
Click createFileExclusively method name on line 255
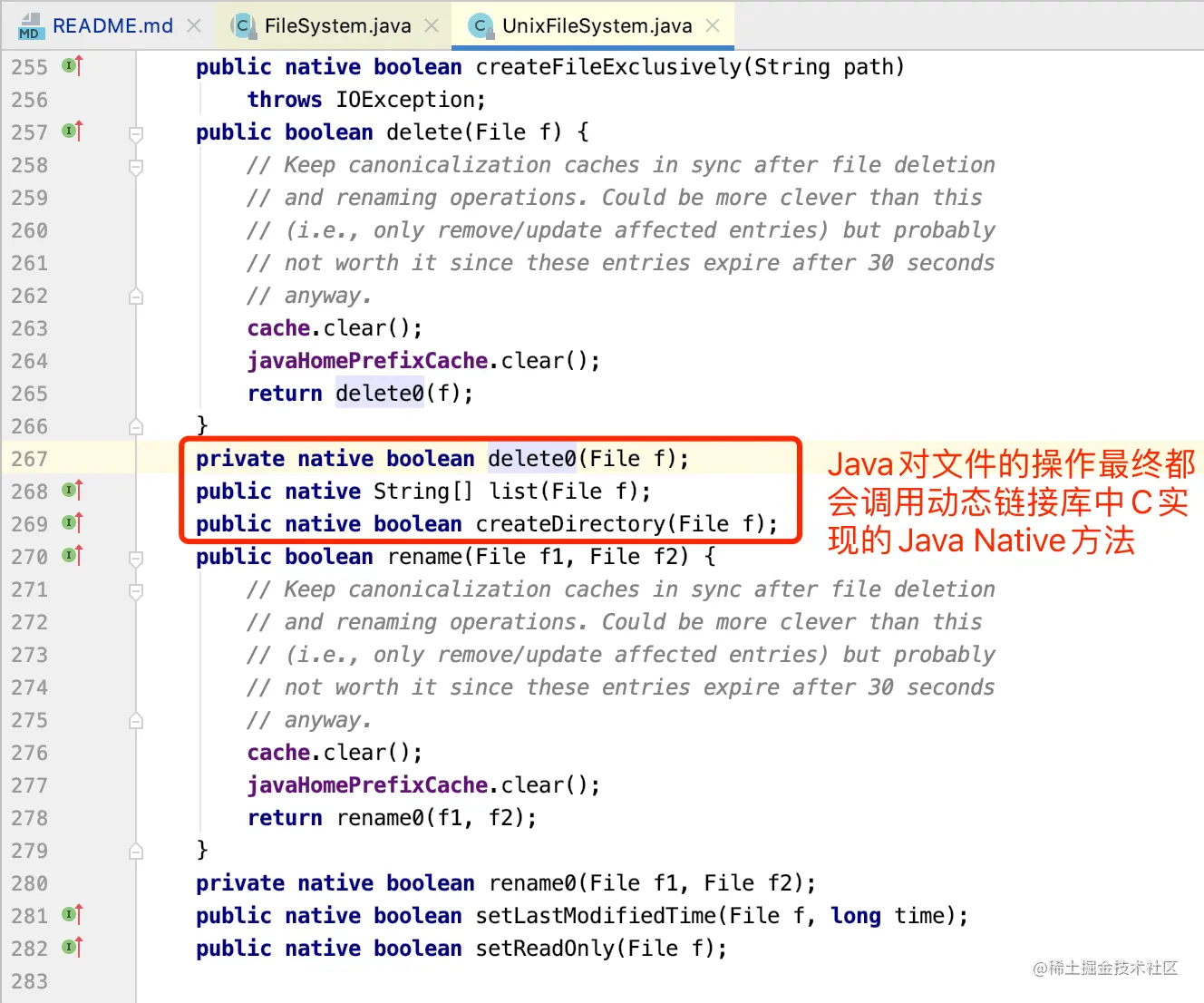pos(608,67)
